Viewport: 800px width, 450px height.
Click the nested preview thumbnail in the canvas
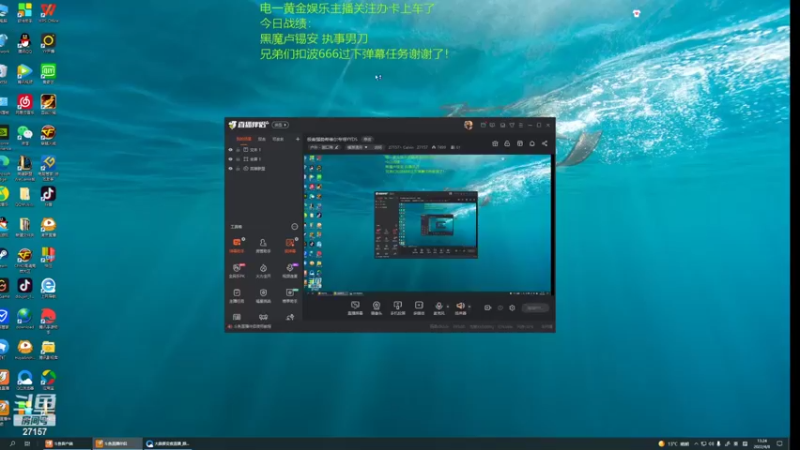click(x=426, y=225)
